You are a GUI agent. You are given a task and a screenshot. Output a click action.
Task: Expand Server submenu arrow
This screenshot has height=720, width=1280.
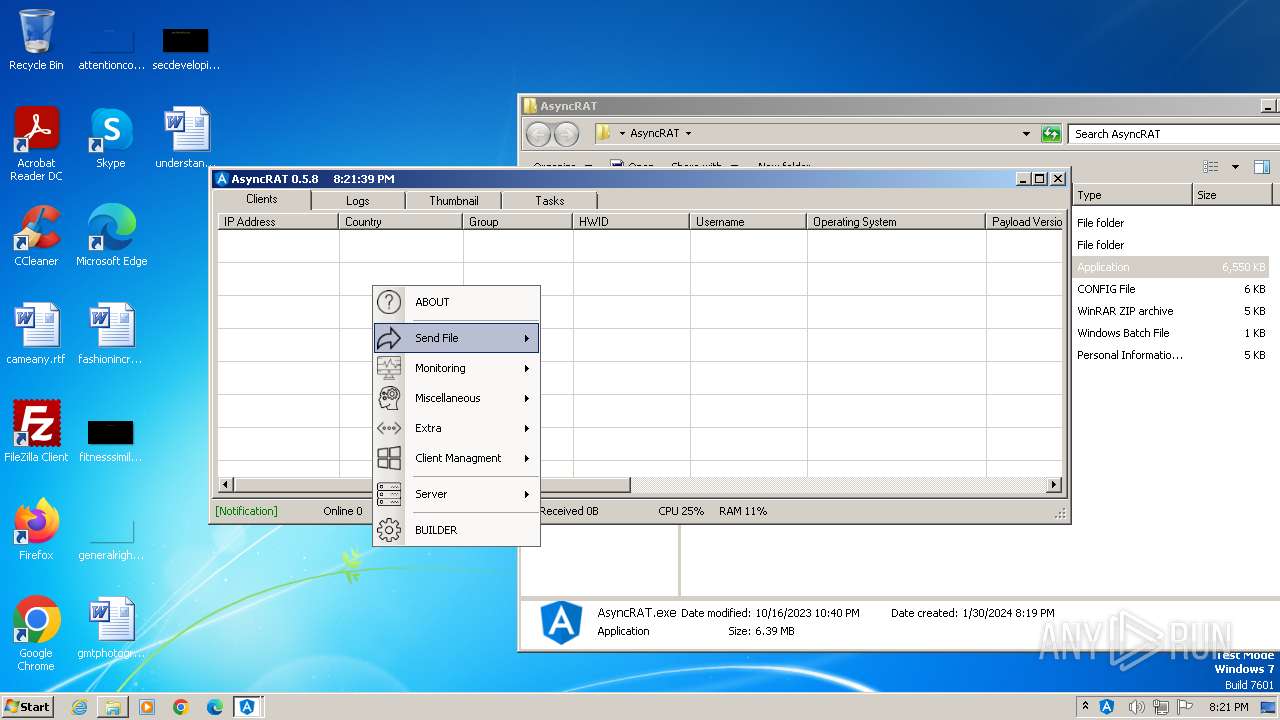(x=526, y=494)
